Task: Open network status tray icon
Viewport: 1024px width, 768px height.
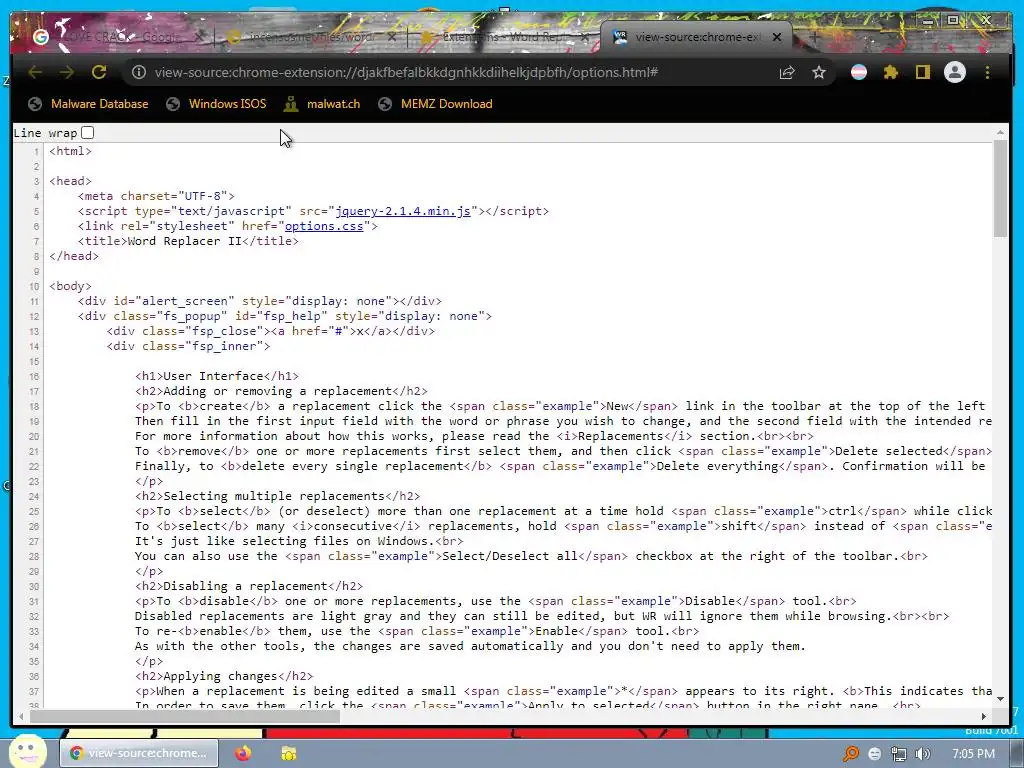Action: point(899,754)
